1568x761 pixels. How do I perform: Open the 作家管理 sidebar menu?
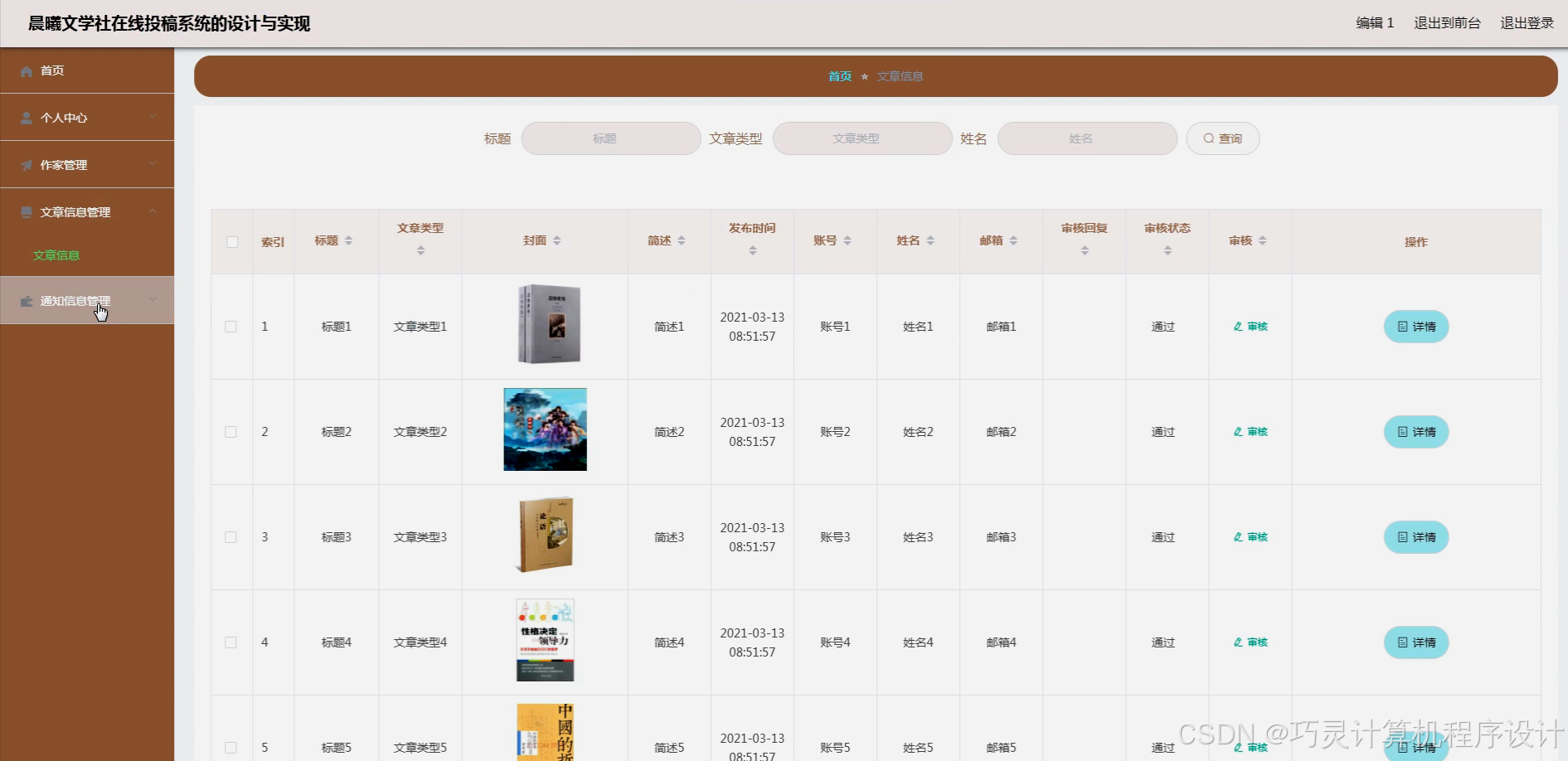coord(87,165)
